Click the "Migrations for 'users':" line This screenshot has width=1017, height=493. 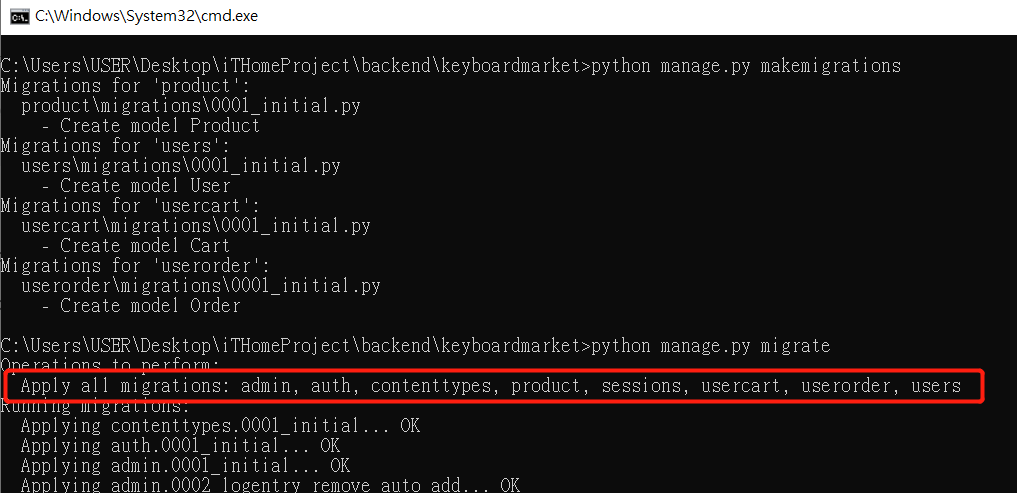click(115, 146)
